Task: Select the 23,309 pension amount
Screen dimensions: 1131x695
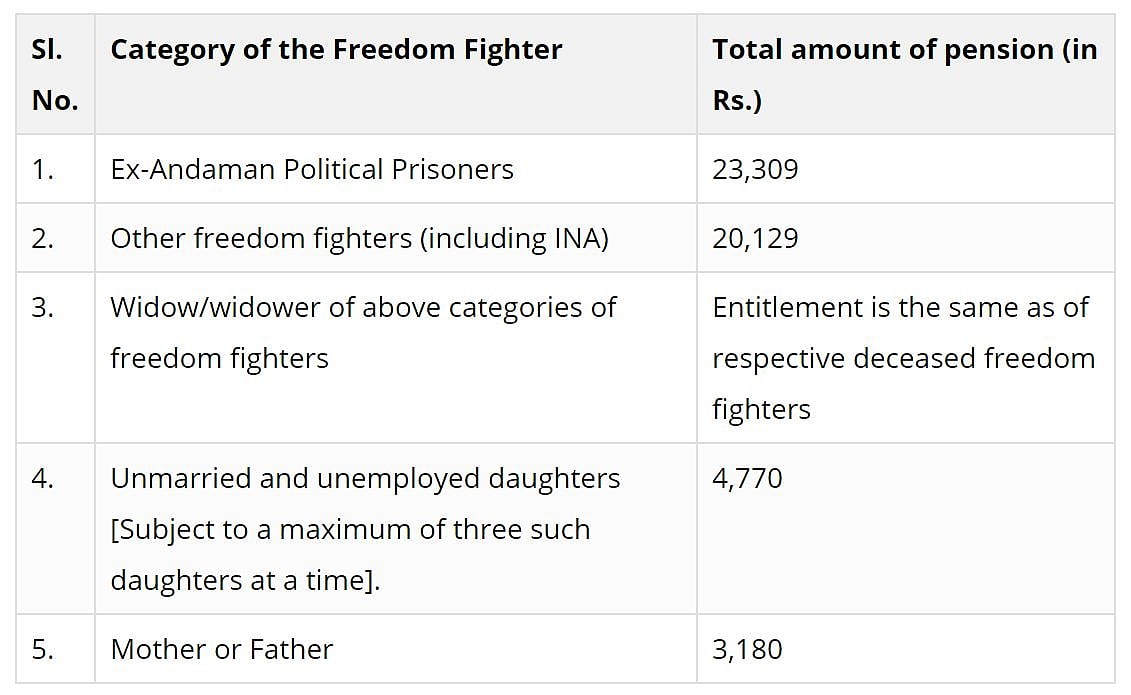Action: [755, 169]
